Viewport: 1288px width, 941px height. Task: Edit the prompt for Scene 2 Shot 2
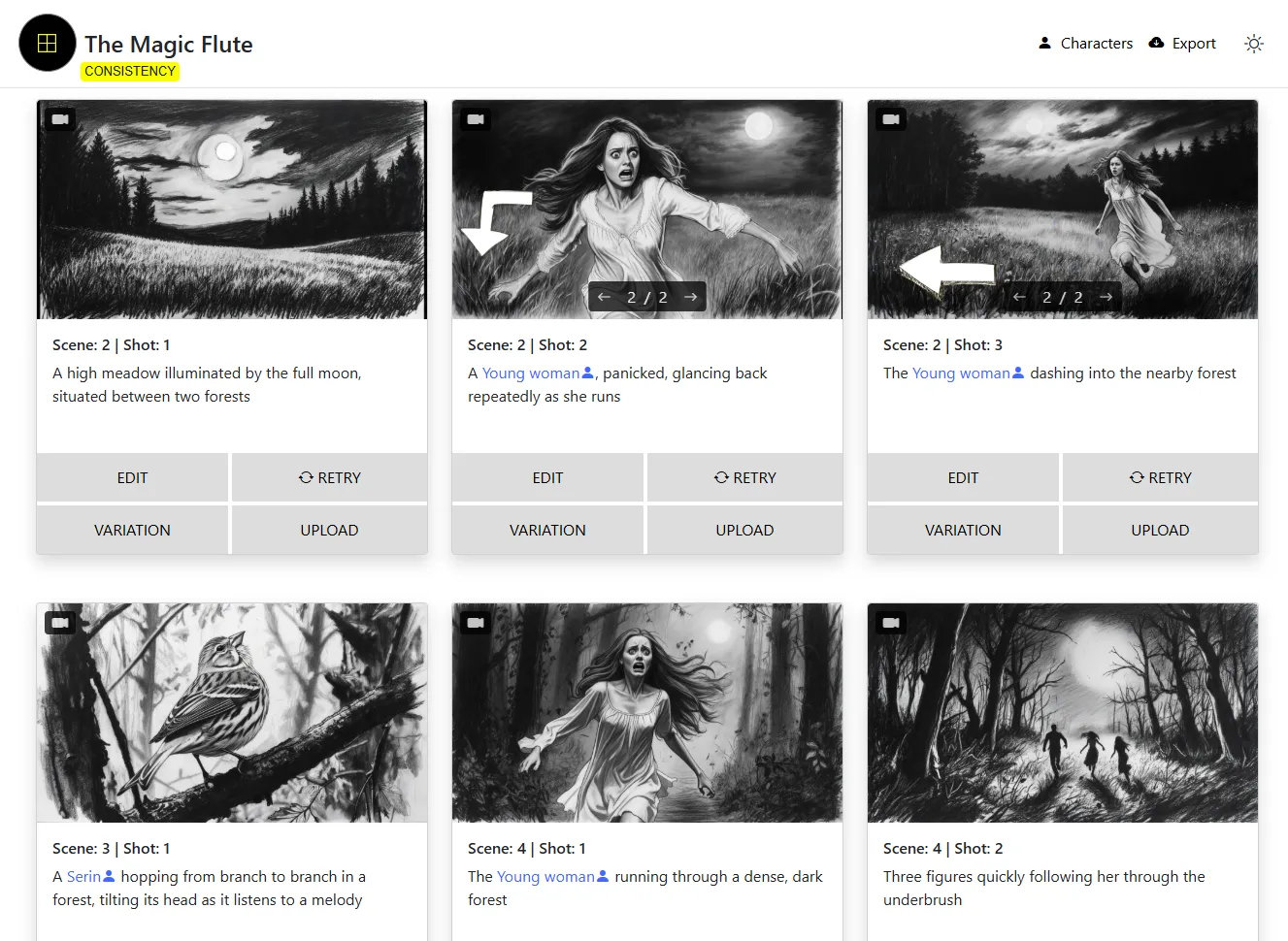coord(547,477)
